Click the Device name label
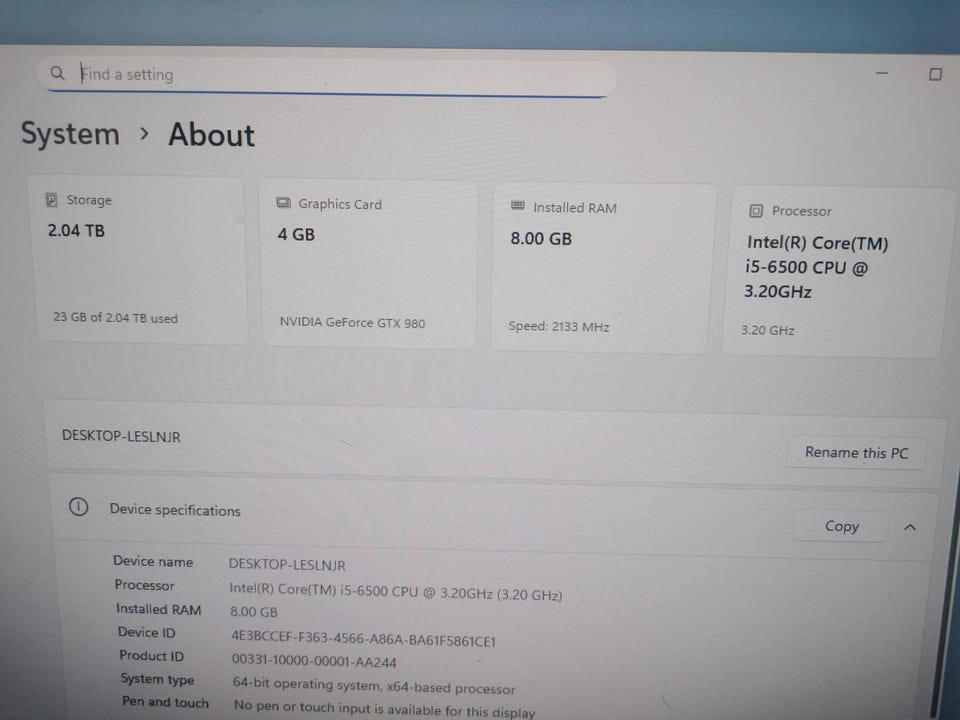 [x=153, y=561]
